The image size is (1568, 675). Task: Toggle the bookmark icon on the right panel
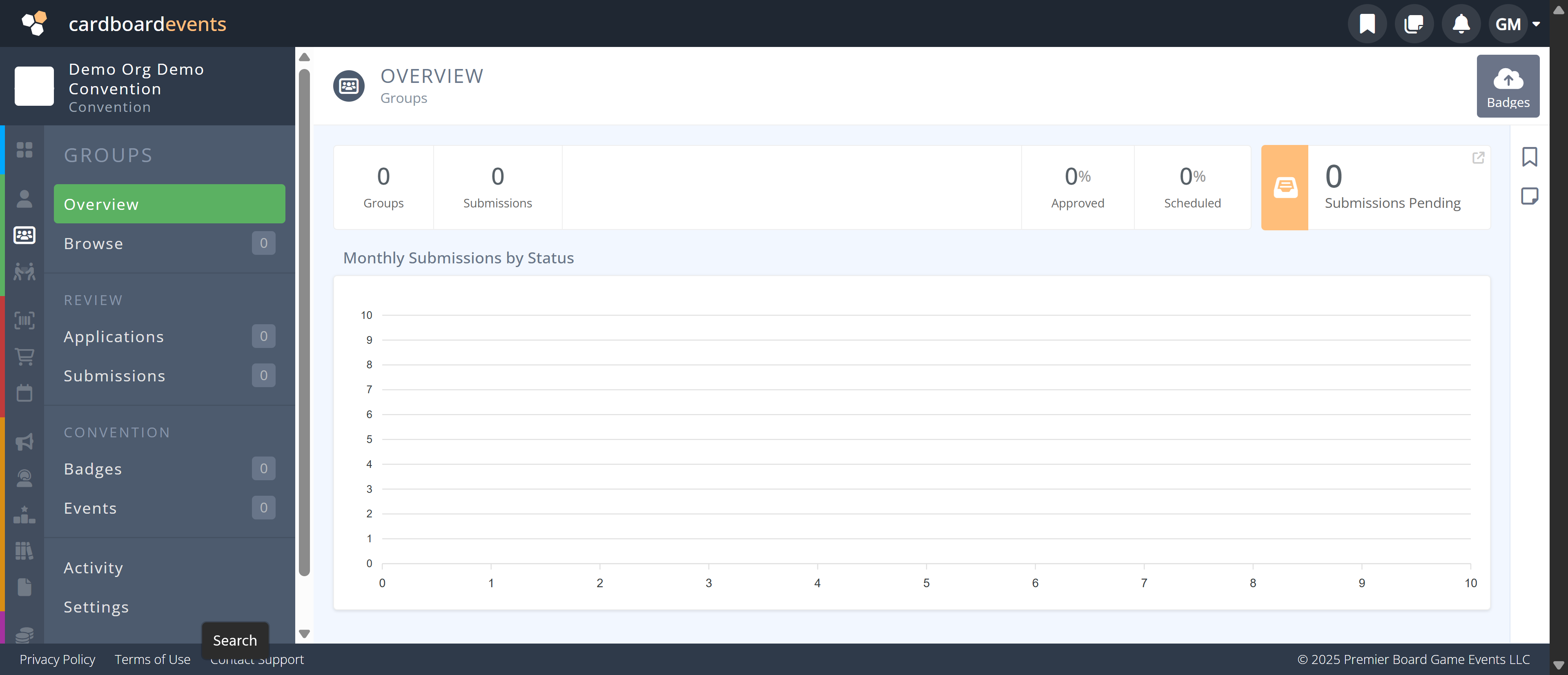(x=1530, y=156)
